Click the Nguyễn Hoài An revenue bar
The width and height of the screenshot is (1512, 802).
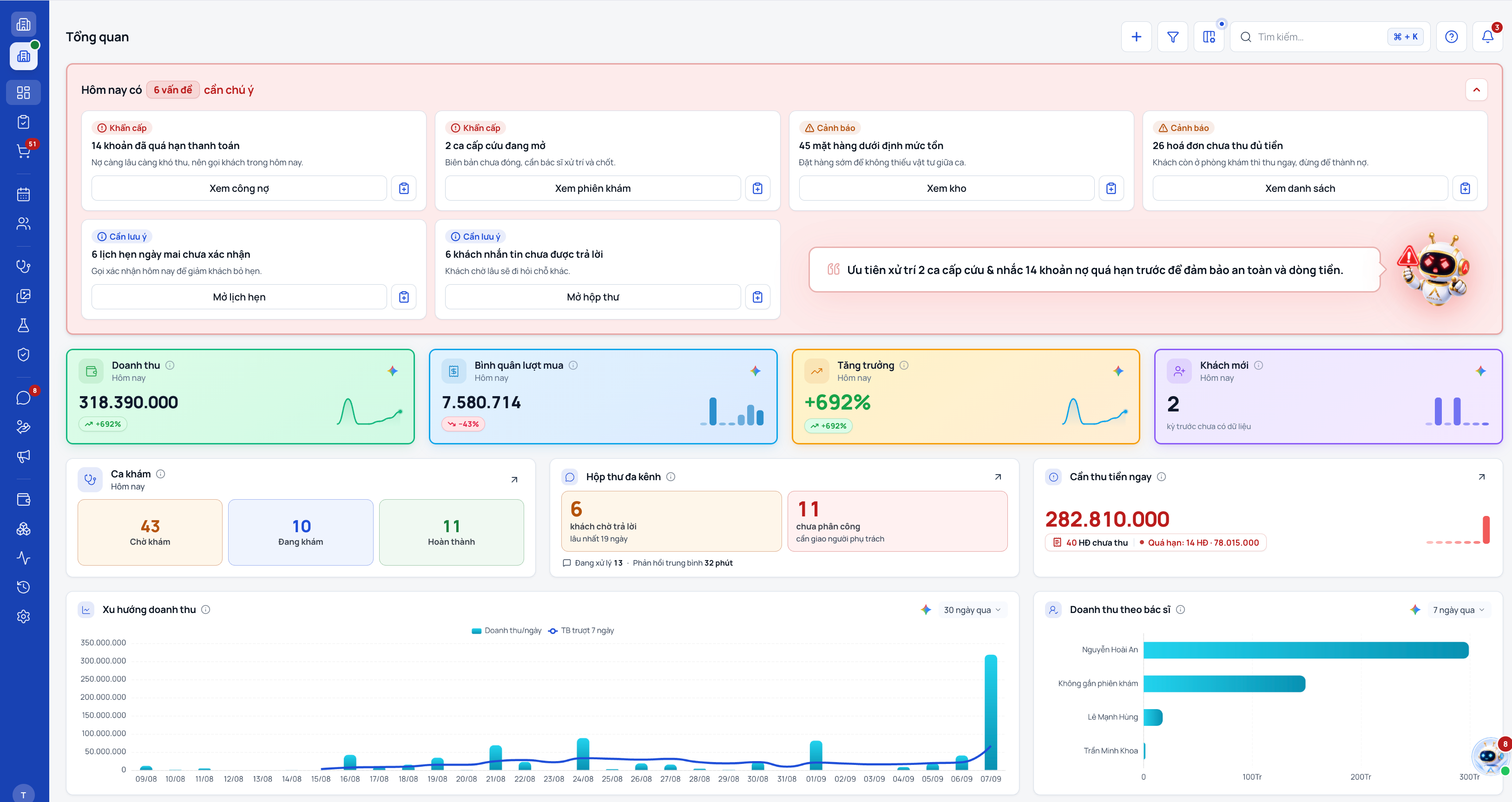coord(1306,650)
